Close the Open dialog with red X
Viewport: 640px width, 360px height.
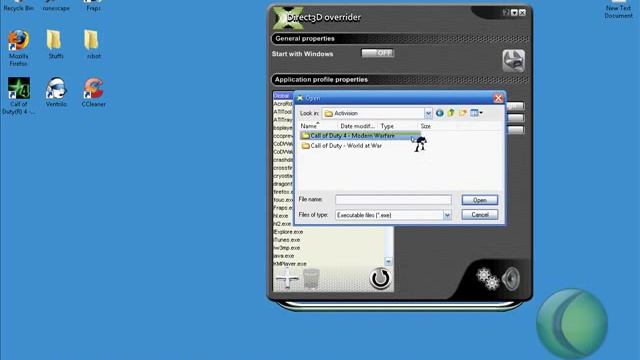[x=498, y=98]
